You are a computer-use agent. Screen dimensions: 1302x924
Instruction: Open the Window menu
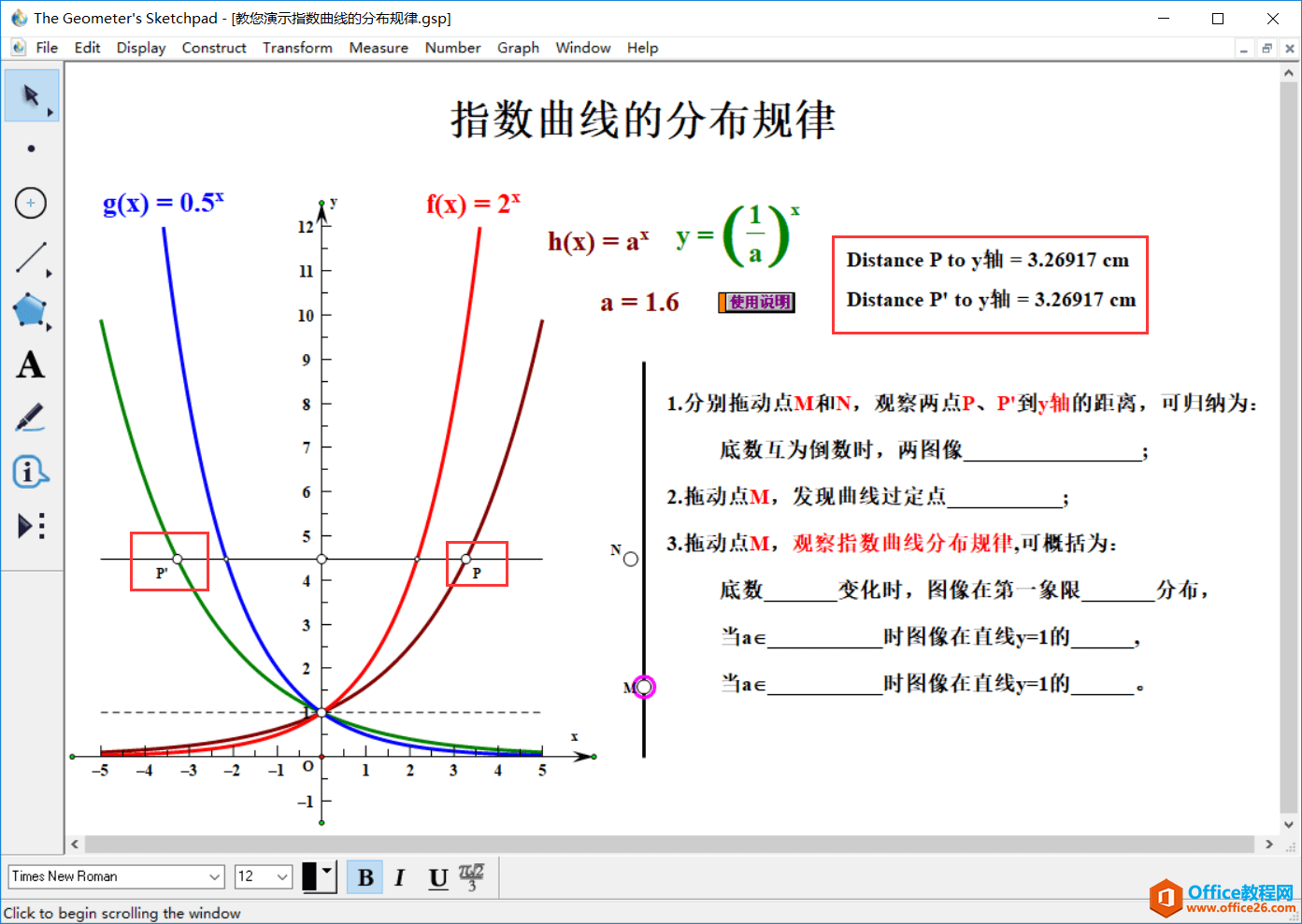[x=582, y=48]
